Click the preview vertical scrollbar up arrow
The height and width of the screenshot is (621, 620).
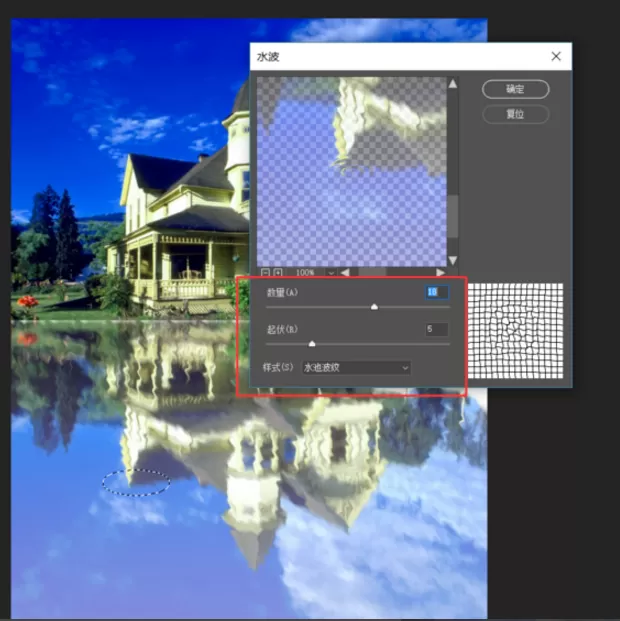point(452,84)
